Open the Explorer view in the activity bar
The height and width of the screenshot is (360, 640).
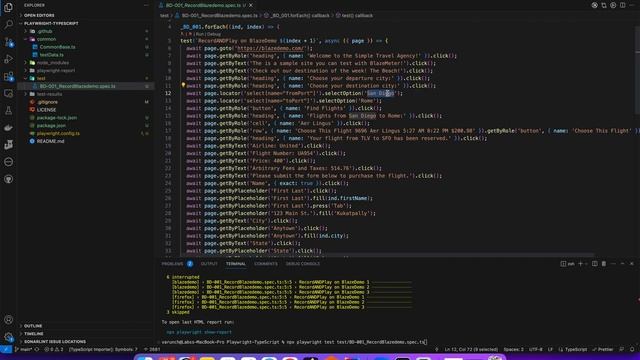(8, 8)
